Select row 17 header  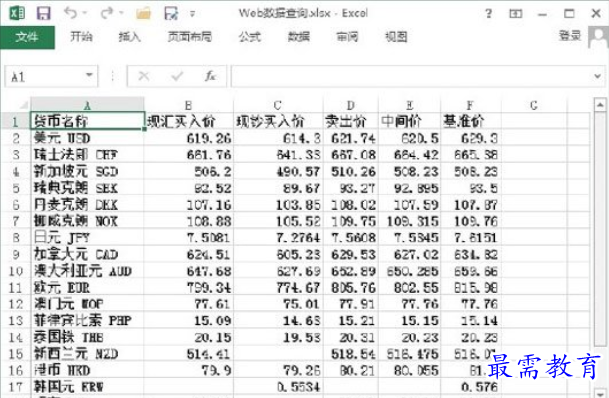point(15,387)
